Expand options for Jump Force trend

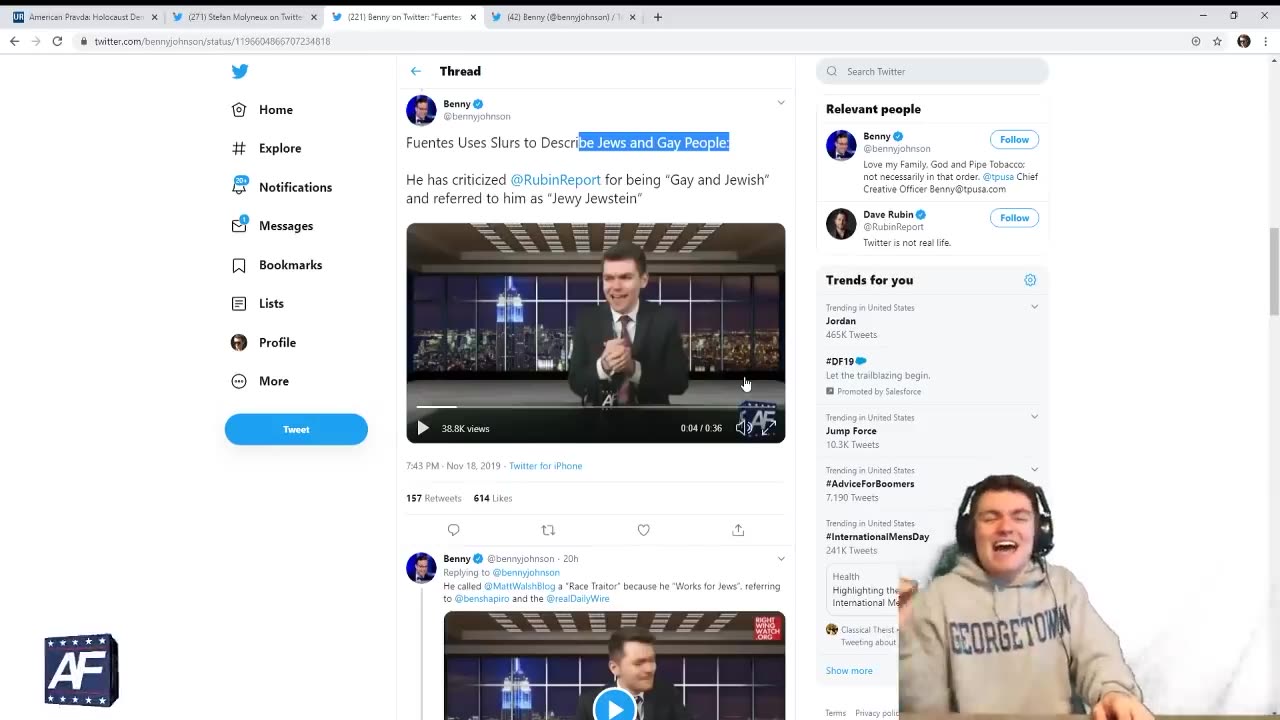click(x=1034, y=417)
